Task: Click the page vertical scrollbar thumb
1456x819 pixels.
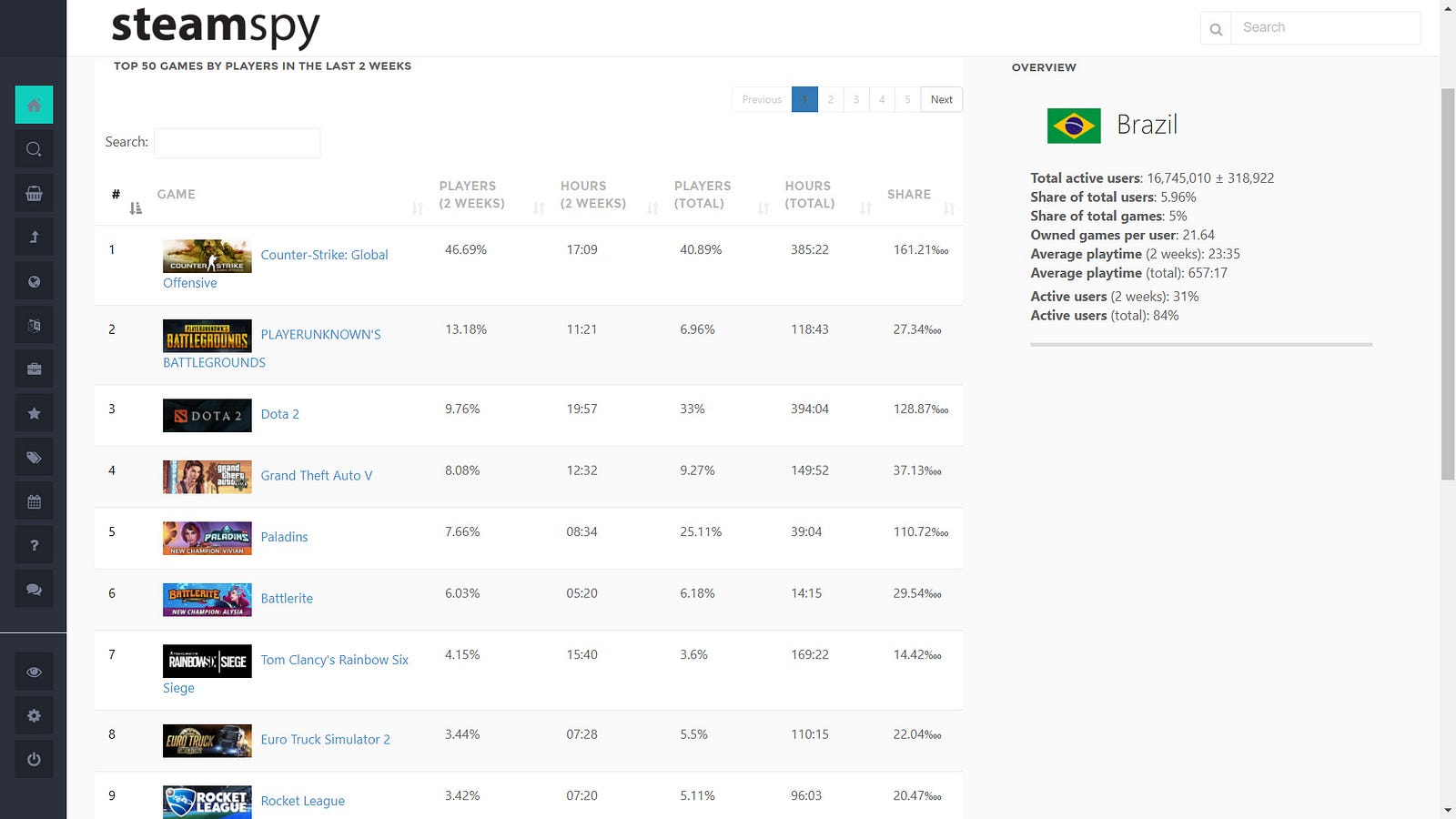Action: [x=1448, y=284]
